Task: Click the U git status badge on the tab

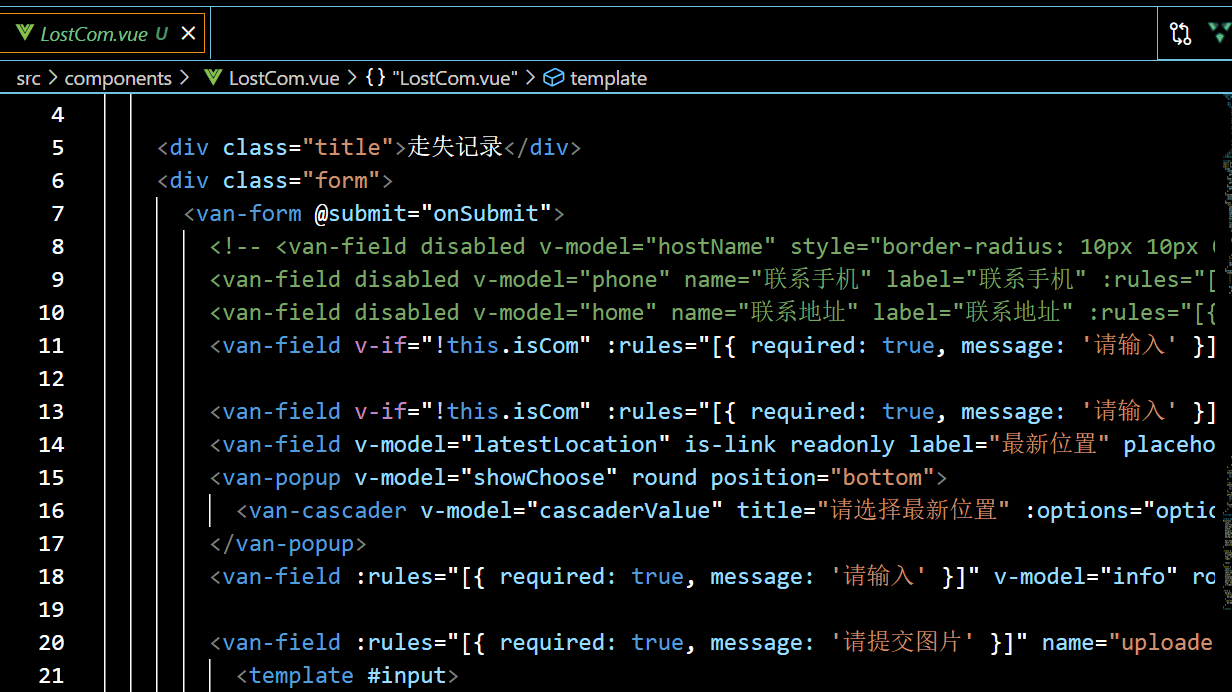Action: coord(161,34)
